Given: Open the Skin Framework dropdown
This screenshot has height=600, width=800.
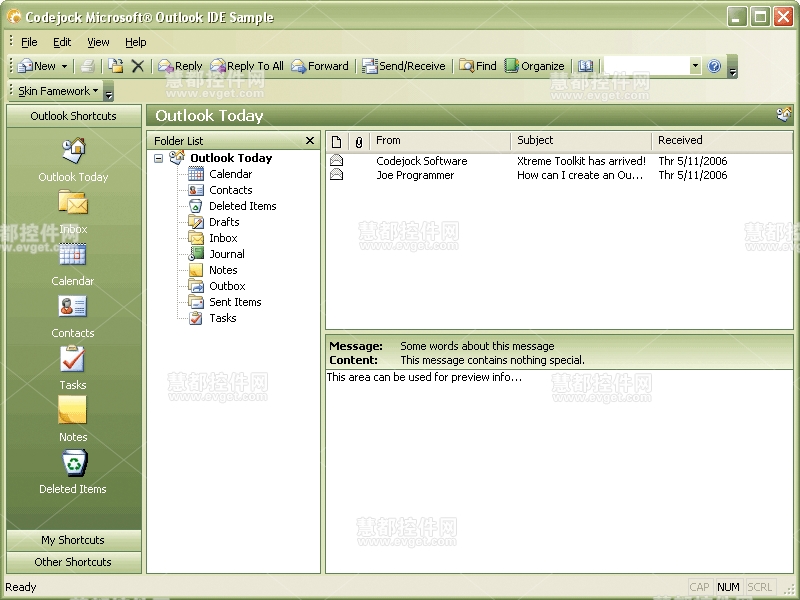Looking at the screenshot, I should (x=58, y=91).
